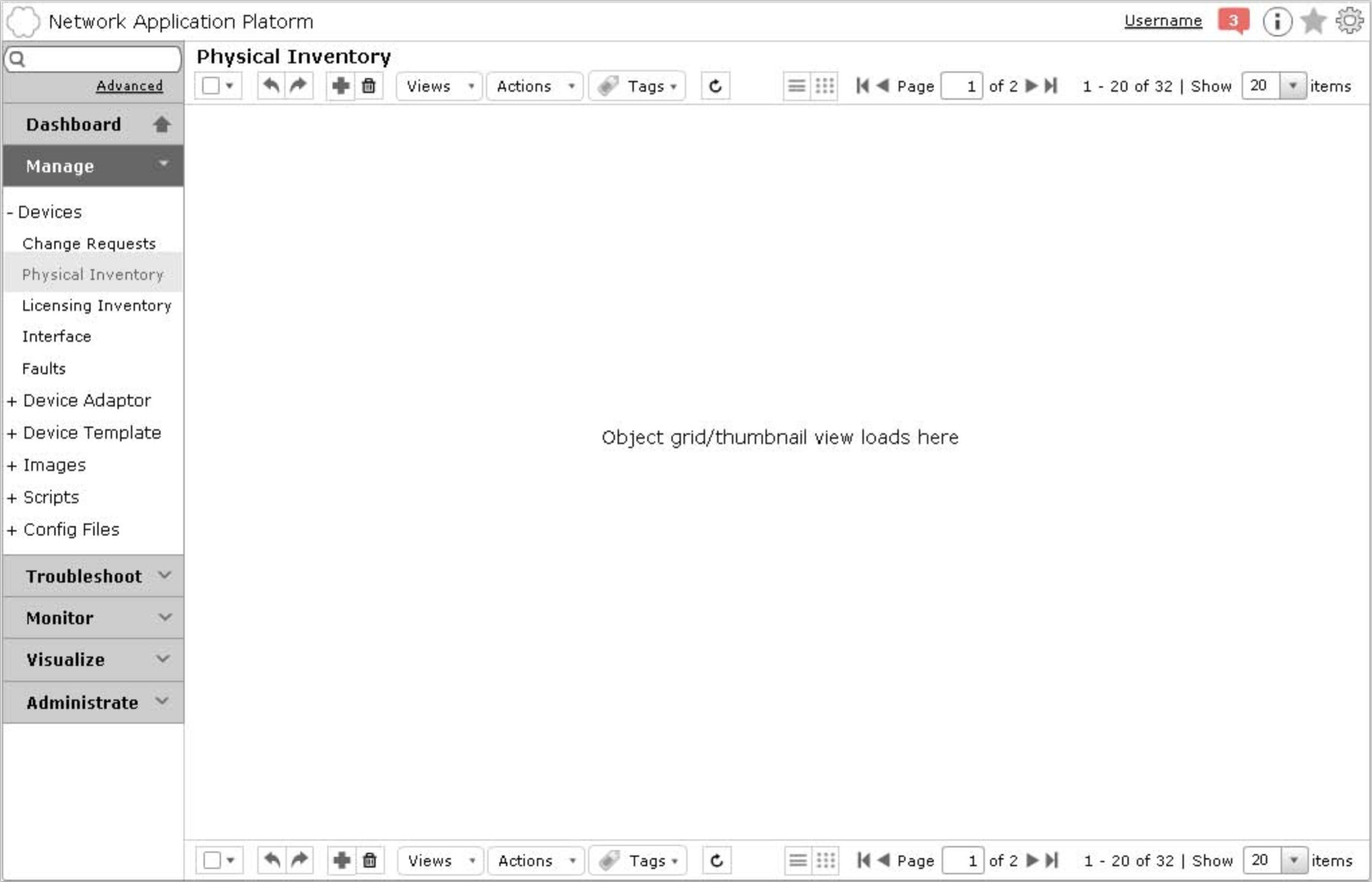This screenshot has height=882, width=1372.
Task: Delete with top trash icon
Action: (x=369, y=86)
